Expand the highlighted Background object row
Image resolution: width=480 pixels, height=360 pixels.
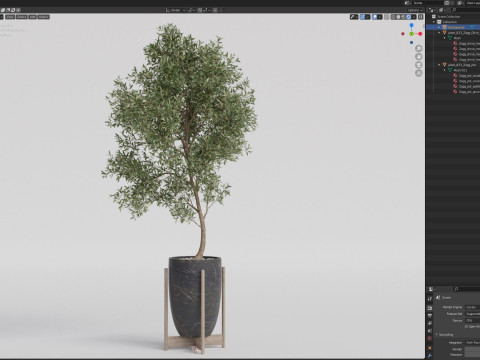point(439,27)
